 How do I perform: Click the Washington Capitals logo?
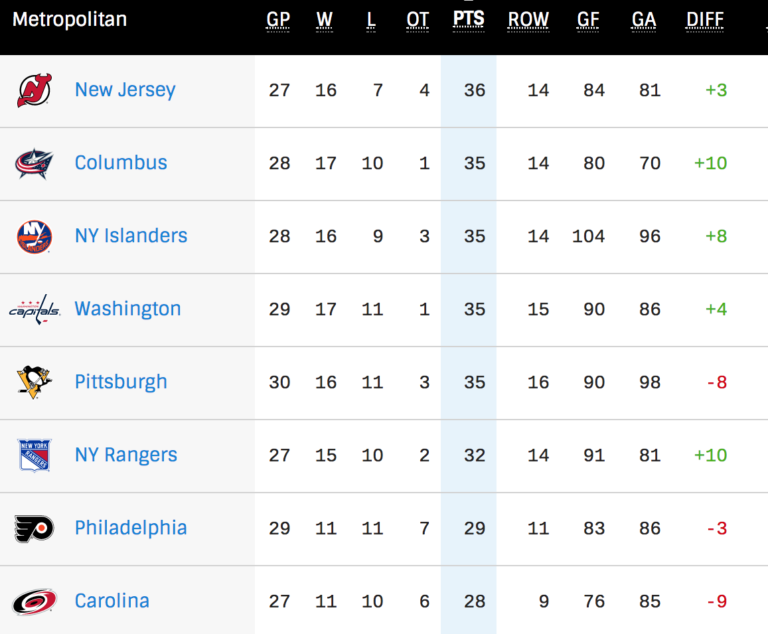tap(35, 309)
